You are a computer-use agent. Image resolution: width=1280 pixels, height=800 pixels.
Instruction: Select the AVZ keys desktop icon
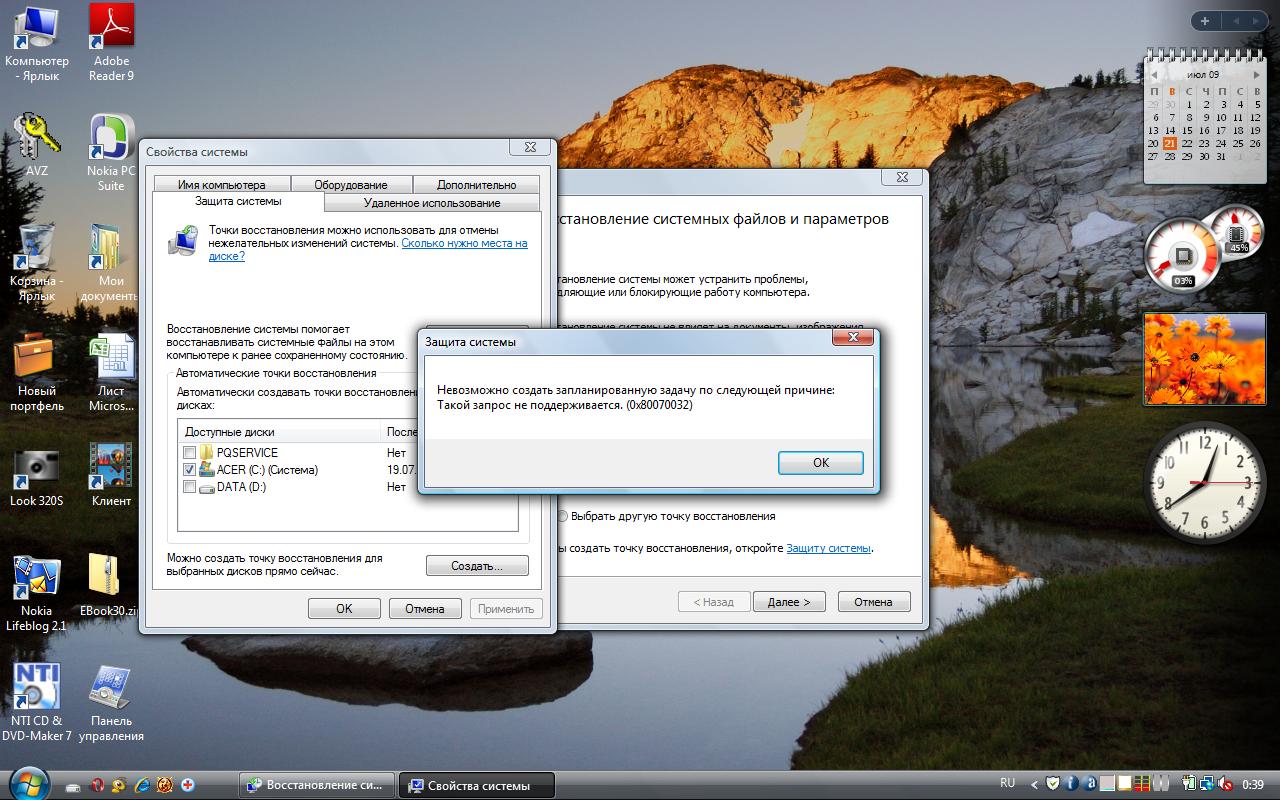click(37, 145)
